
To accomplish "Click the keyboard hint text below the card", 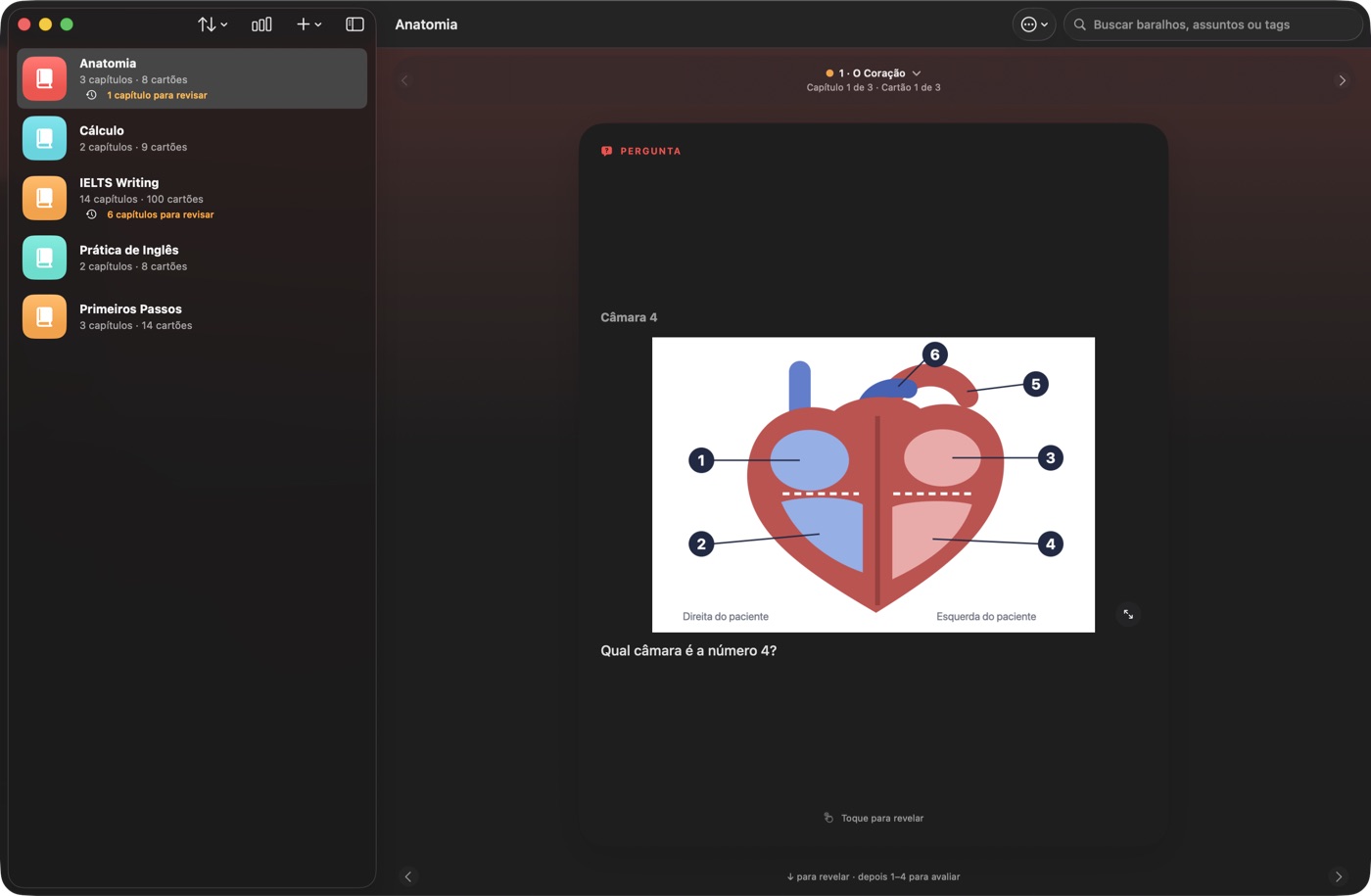I will click(x=874, y=876).
